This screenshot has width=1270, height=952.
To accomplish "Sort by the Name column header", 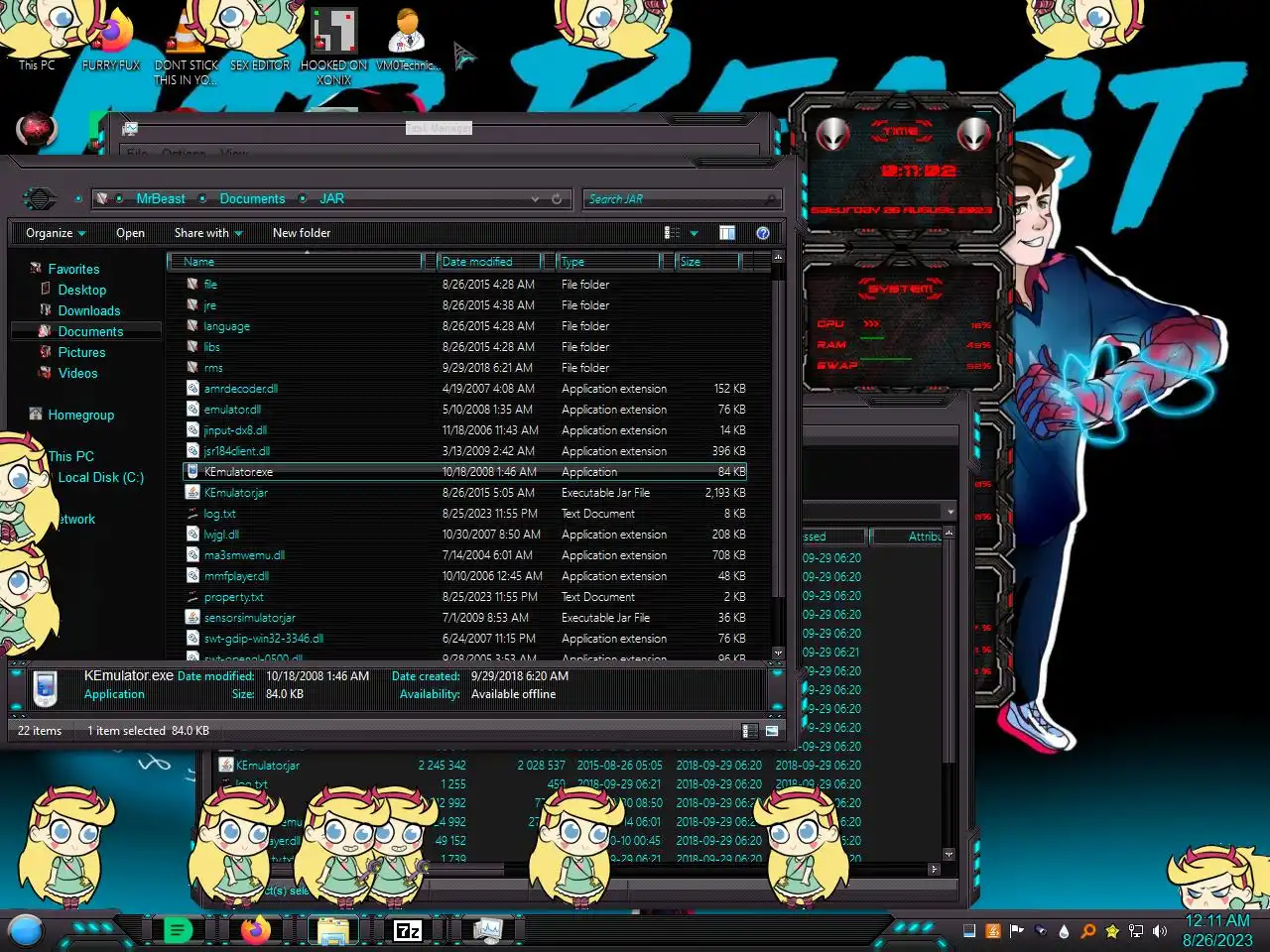I will click(296, 261).
